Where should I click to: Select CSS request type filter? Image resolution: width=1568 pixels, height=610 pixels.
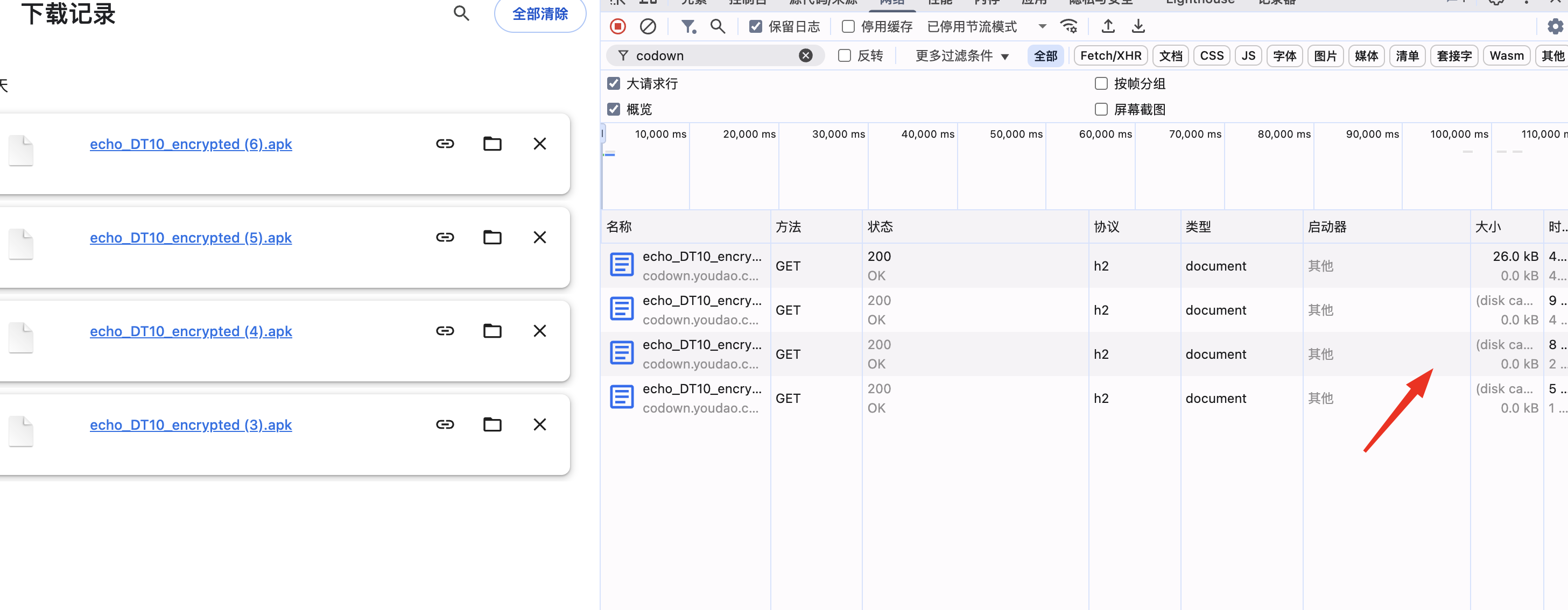pos(1212,55)
